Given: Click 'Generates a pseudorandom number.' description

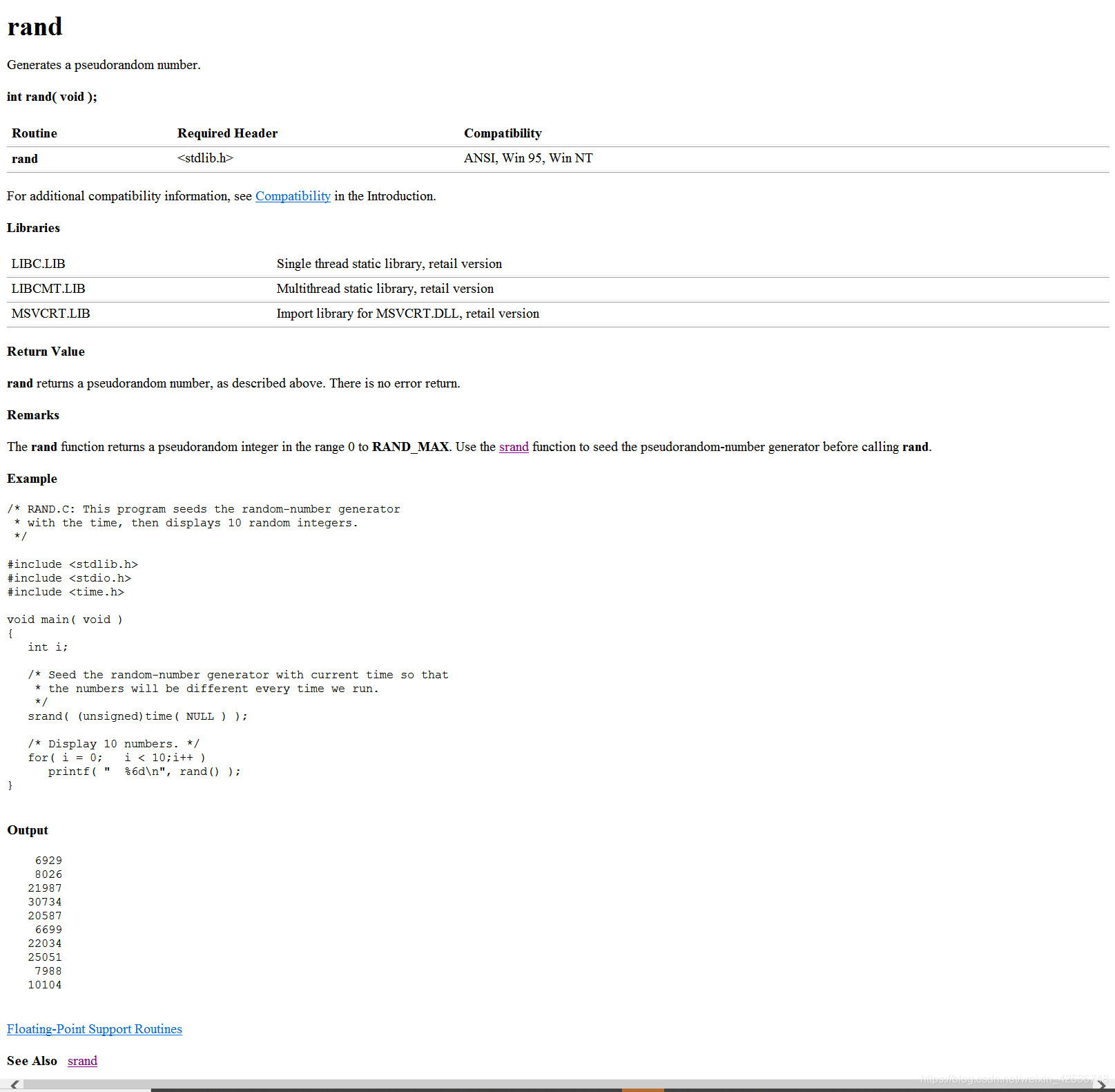Looking at the screenshot, I should point(104,65).
